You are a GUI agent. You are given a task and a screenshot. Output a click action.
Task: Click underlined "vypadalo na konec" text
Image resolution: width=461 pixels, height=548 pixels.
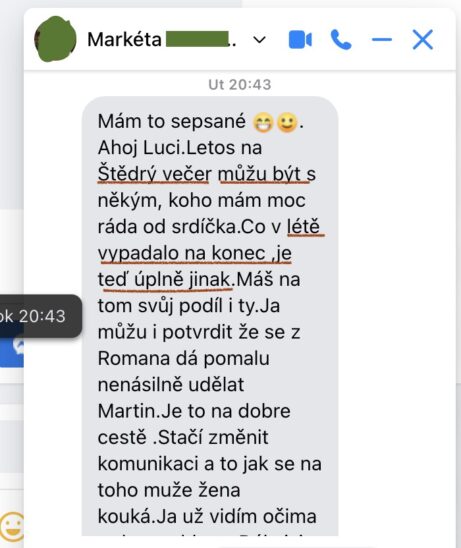(181, 253)
